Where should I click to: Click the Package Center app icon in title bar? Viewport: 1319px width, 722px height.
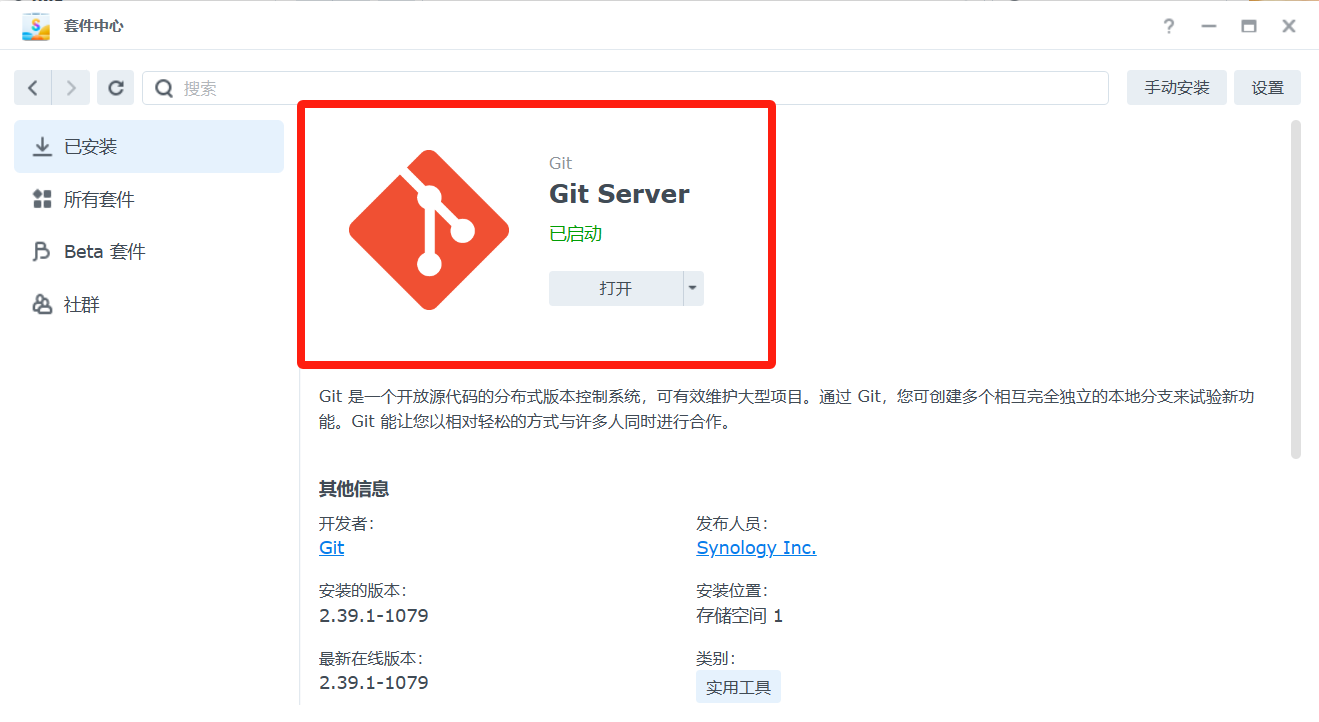(x=36, y=26)
